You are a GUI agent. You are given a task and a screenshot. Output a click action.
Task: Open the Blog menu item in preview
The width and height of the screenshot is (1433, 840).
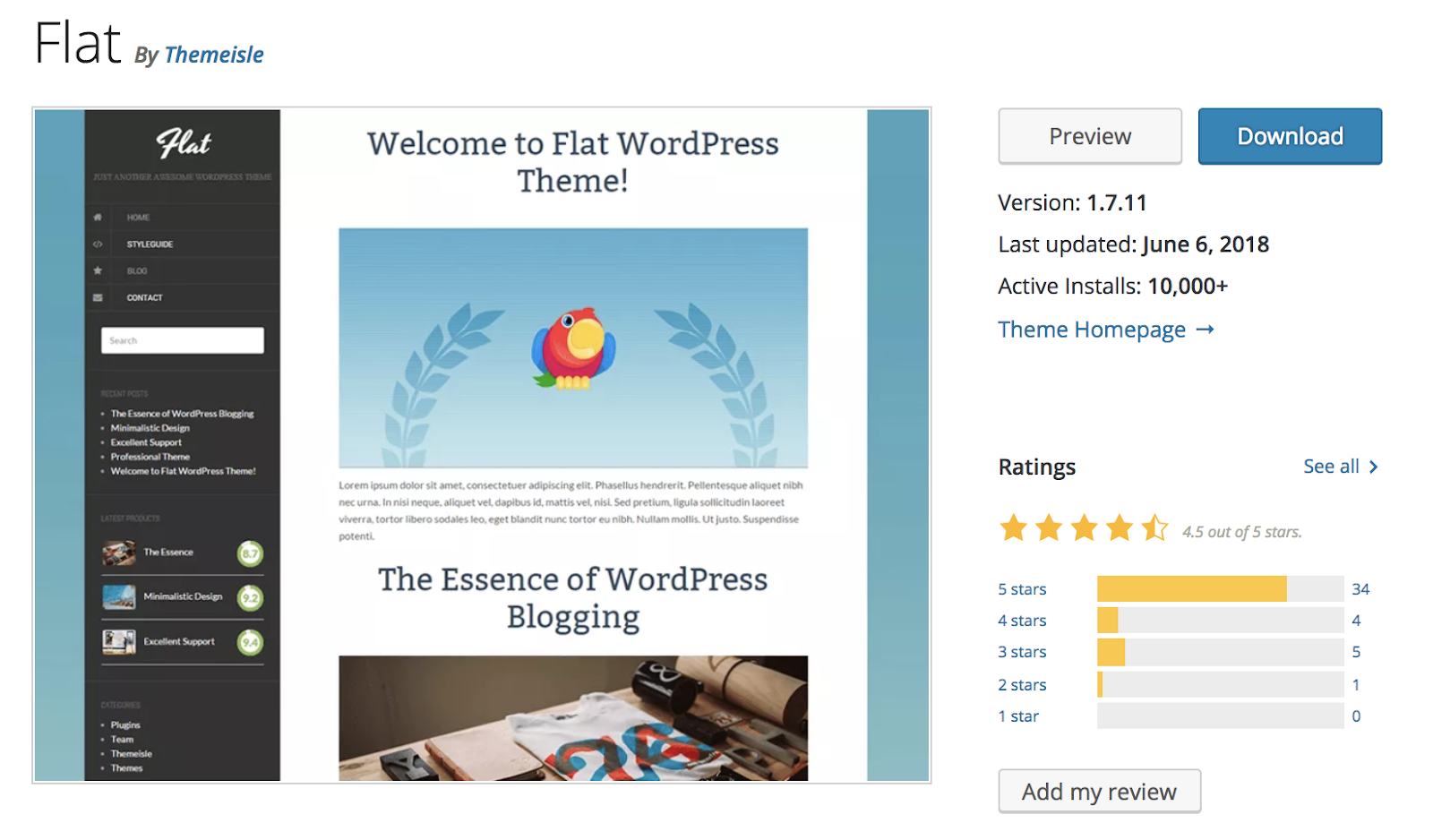[x=137, y=270]
